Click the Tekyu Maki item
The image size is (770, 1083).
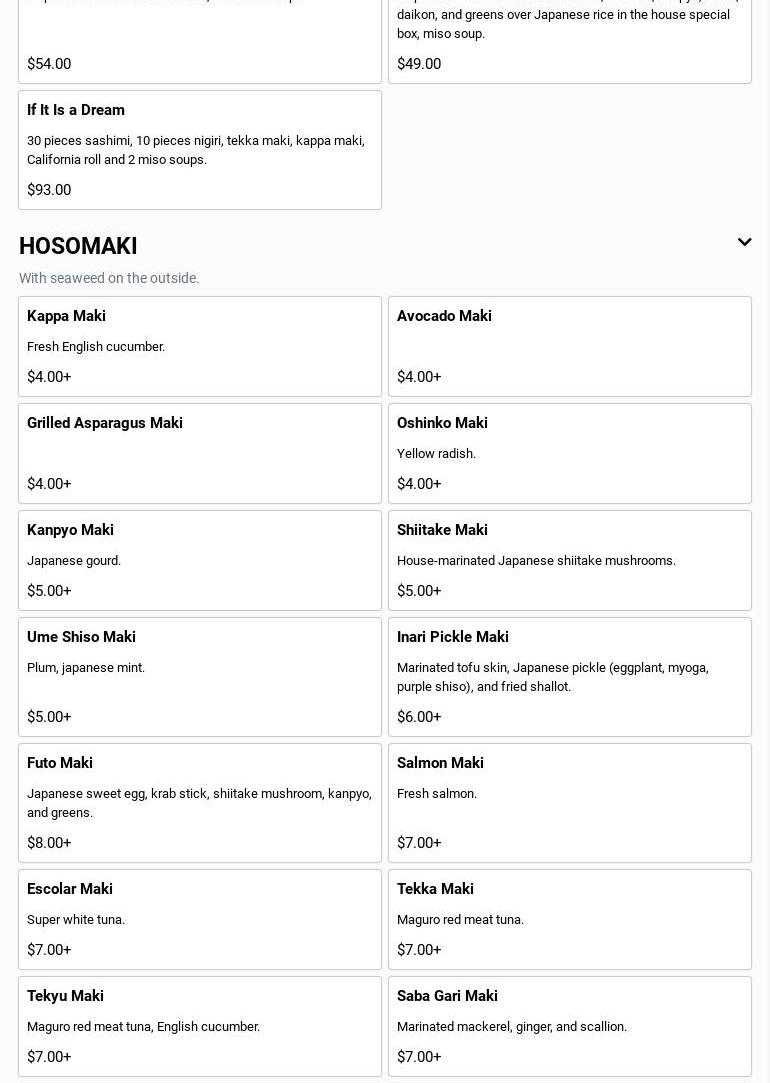(x=199, y=1026)
